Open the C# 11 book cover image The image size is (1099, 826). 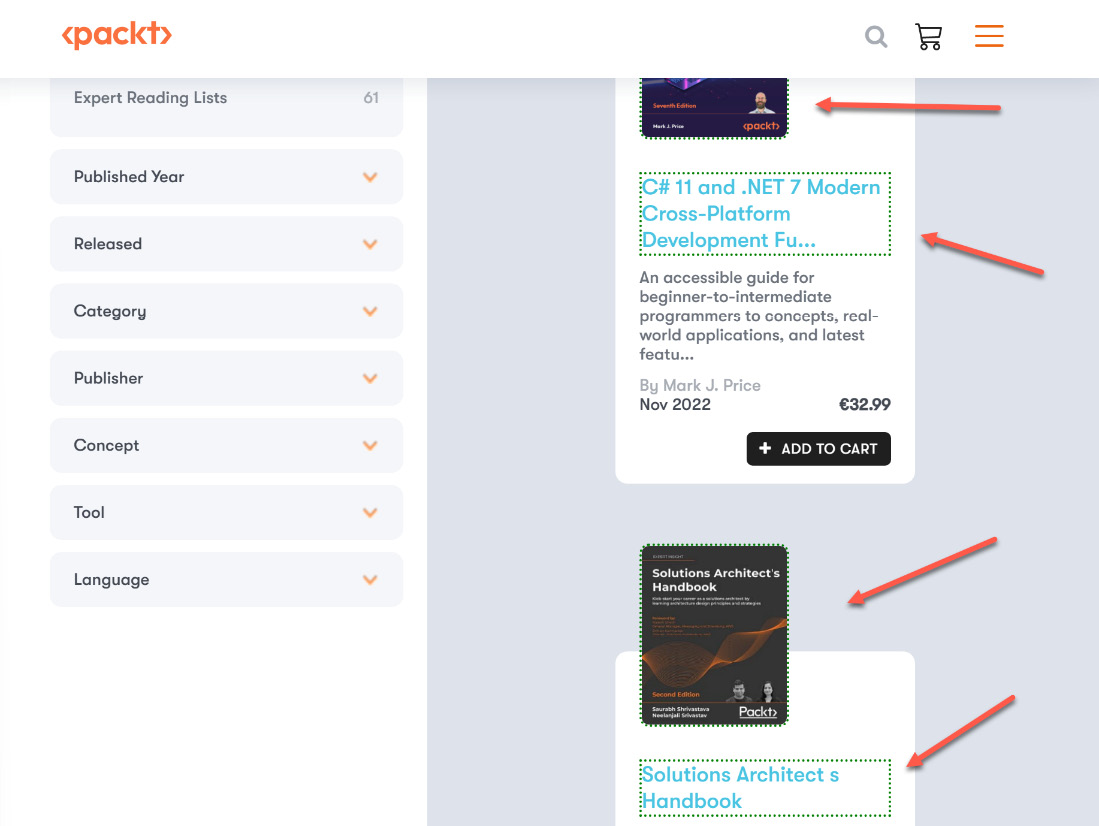(x=714, y=108)
